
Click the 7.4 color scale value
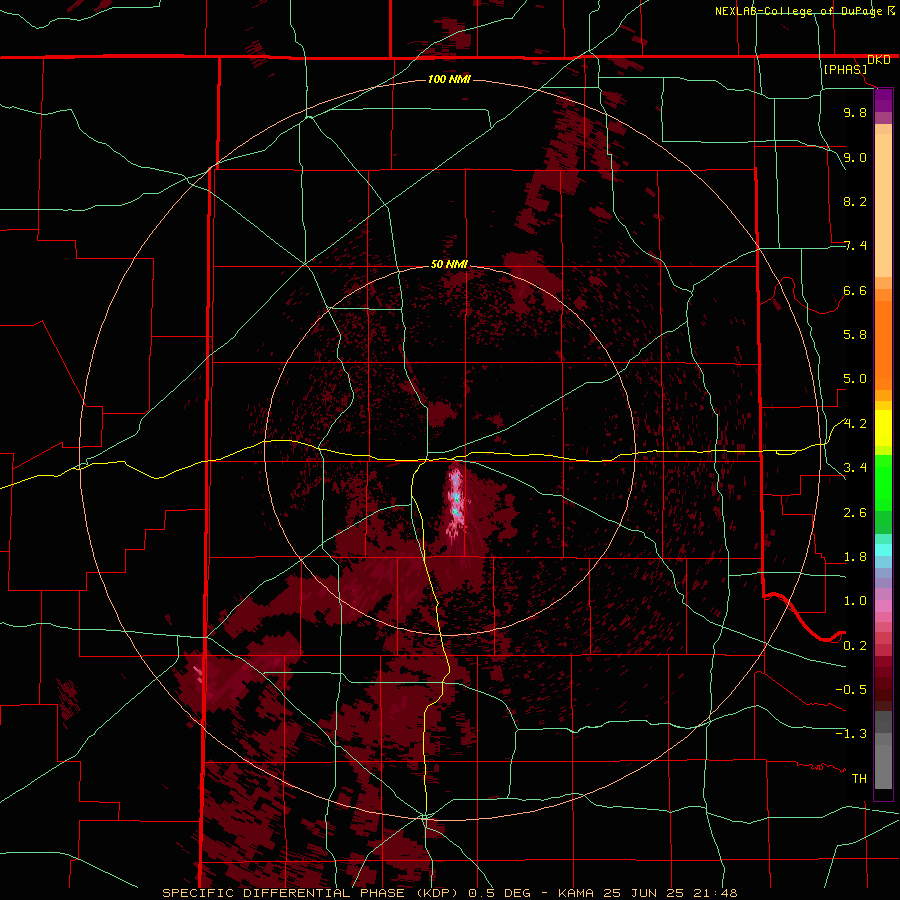click(855, 246)
